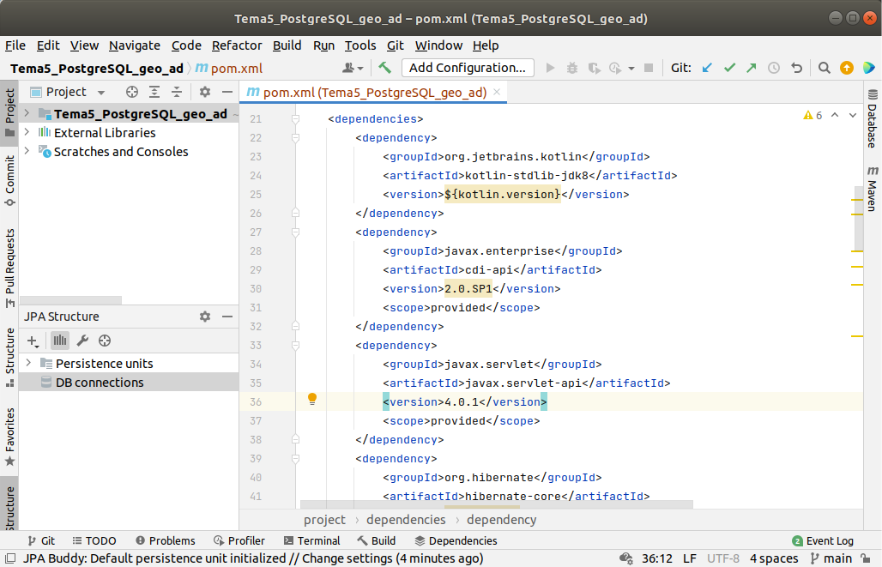Open the Terminal tool window
Screen dimensions: 882x567
[x=312, y=541]
